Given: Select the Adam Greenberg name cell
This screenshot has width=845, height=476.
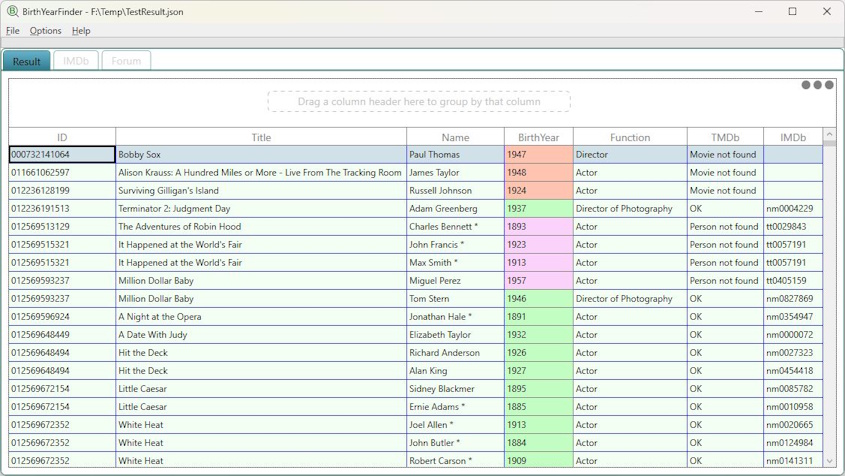Looking at the screenshot, I should [x=455, y=209].
